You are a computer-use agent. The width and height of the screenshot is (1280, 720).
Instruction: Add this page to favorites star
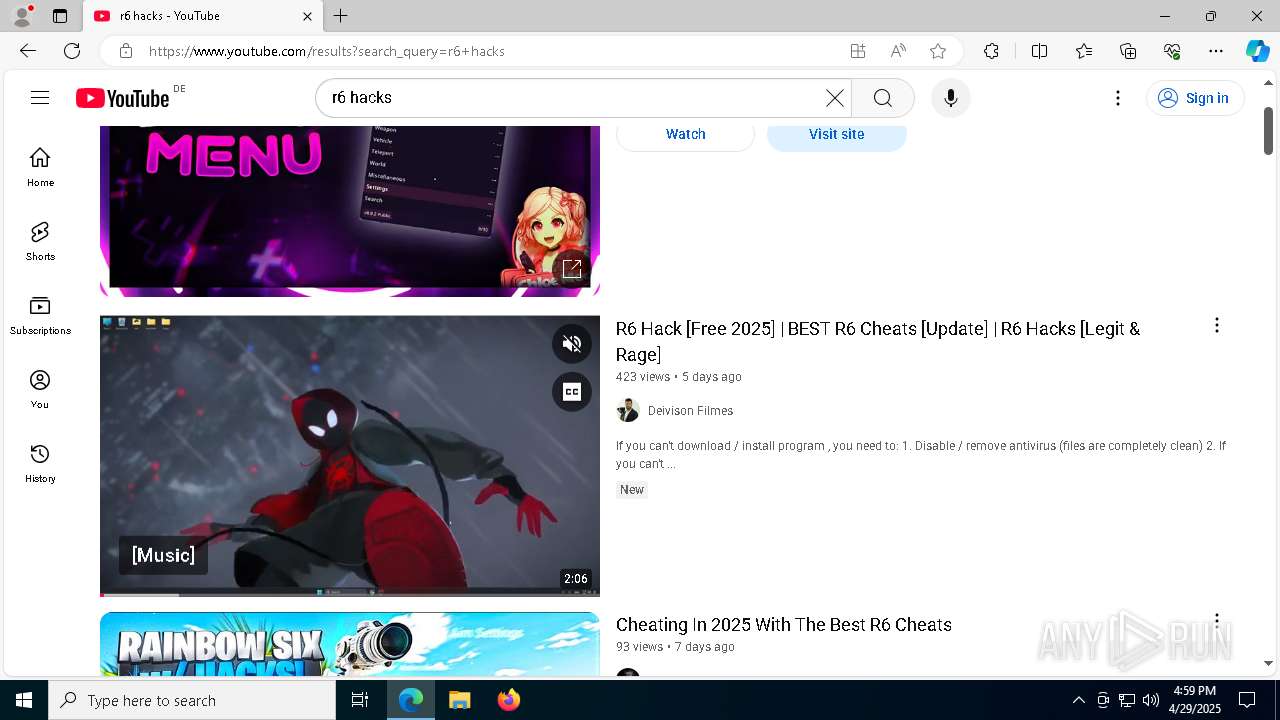[x=937, y=51]
